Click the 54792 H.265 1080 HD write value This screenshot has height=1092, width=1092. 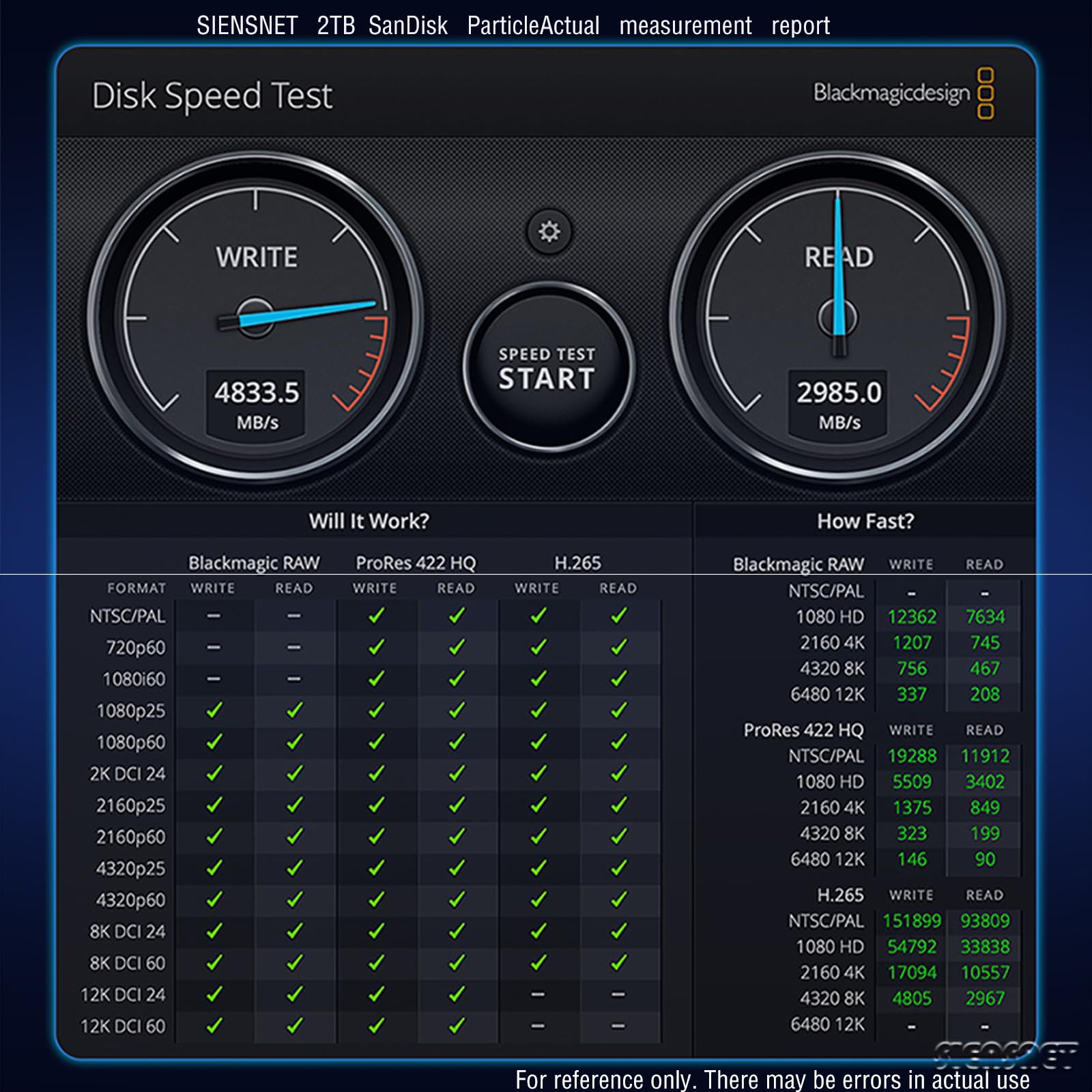(x=912, y=947)
